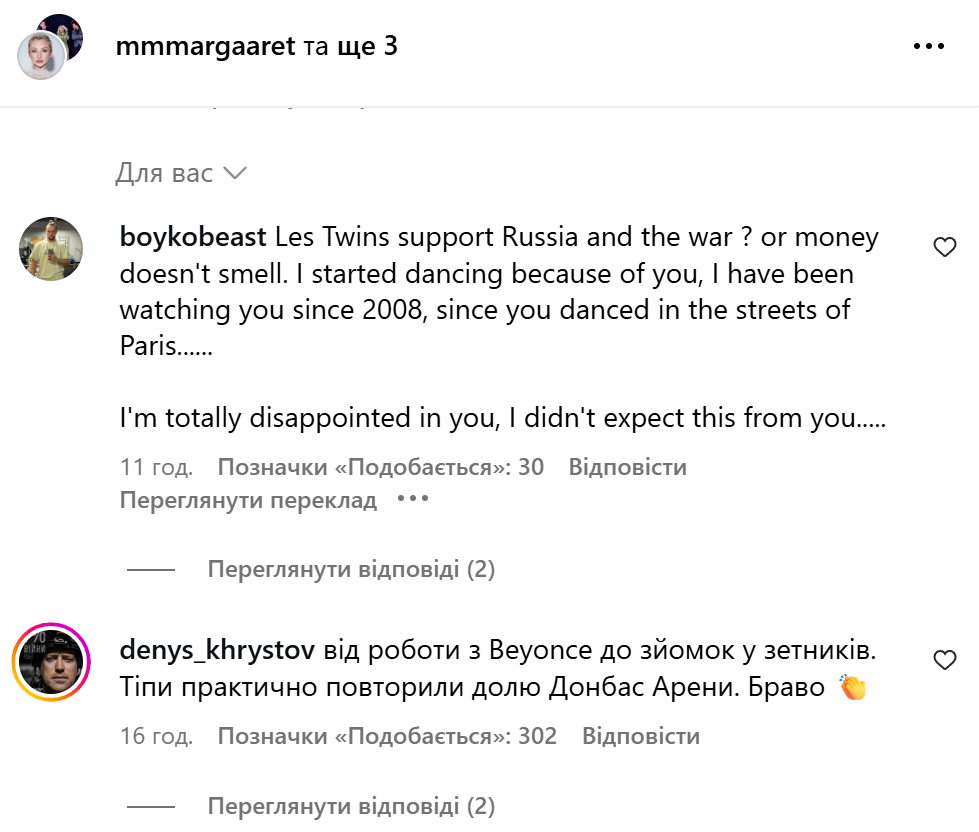
Task: Open 'та ще 3' collaborators list
Action: (351, 46)
